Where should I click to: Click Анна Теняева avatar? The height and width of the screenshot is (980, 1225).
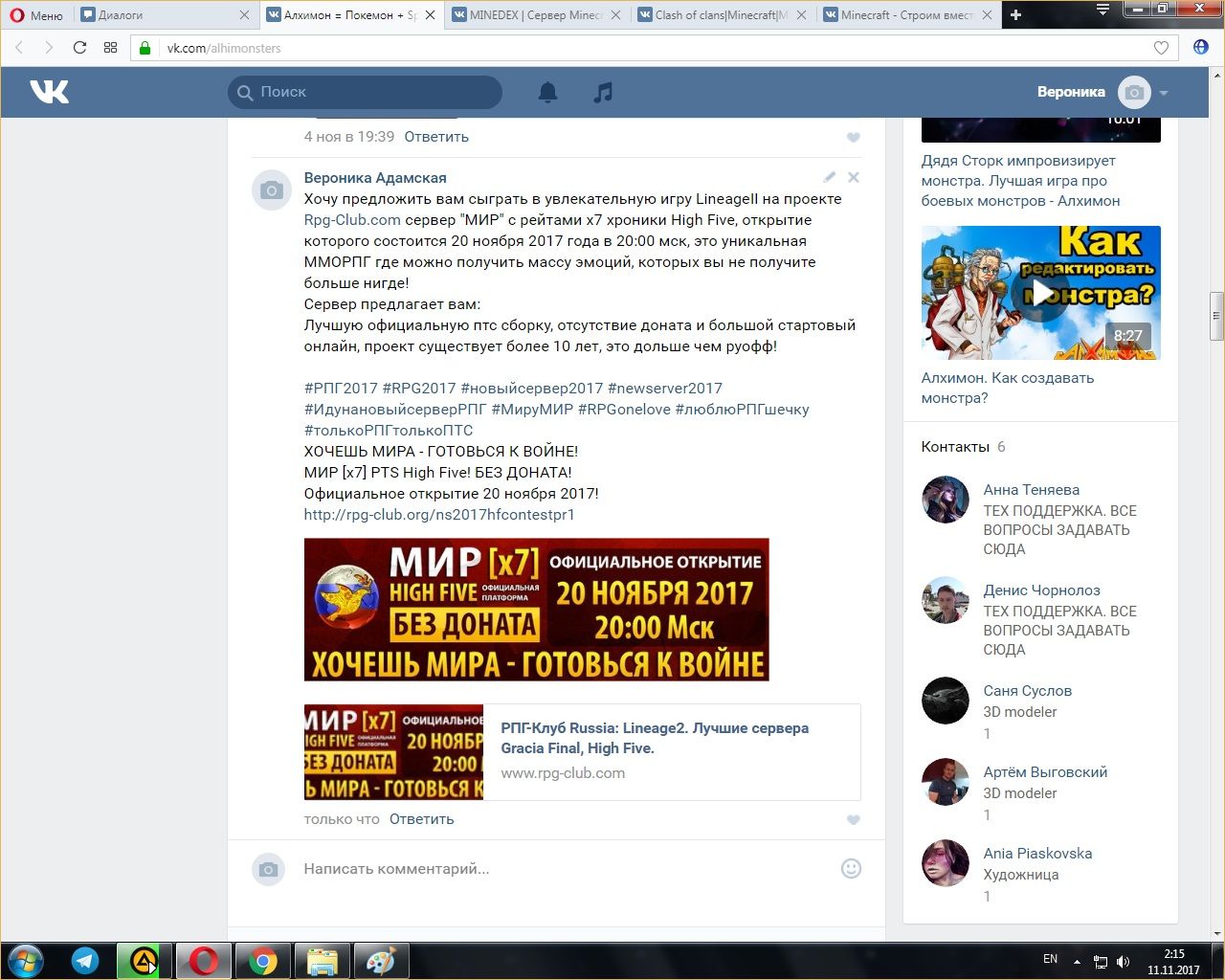[x=946, y=500]
